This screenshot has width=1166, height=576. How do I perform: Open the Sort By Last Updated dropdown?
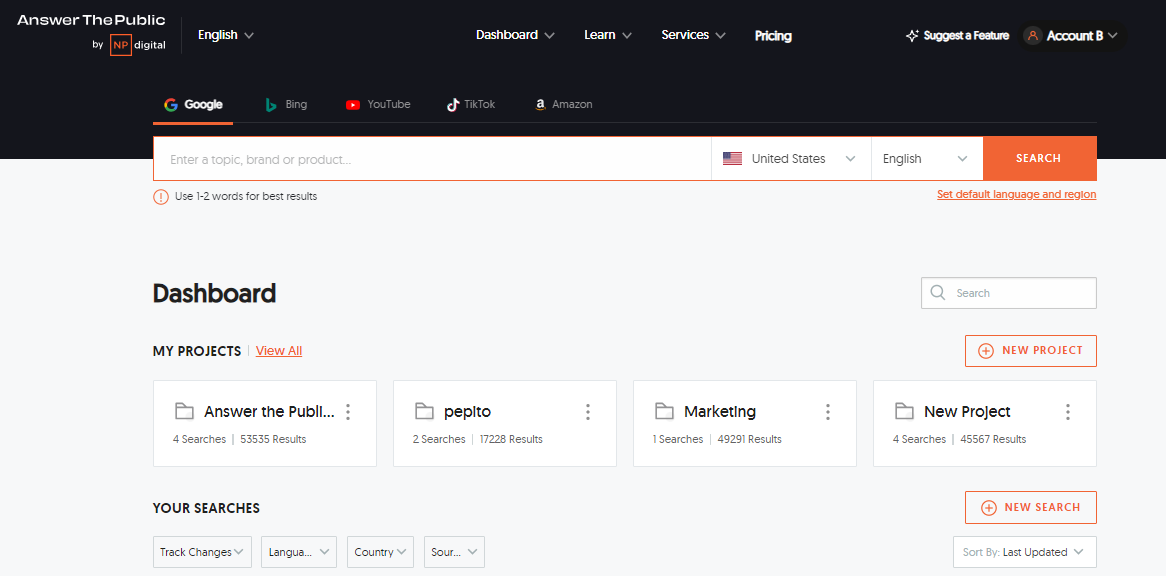(1025, 552)
